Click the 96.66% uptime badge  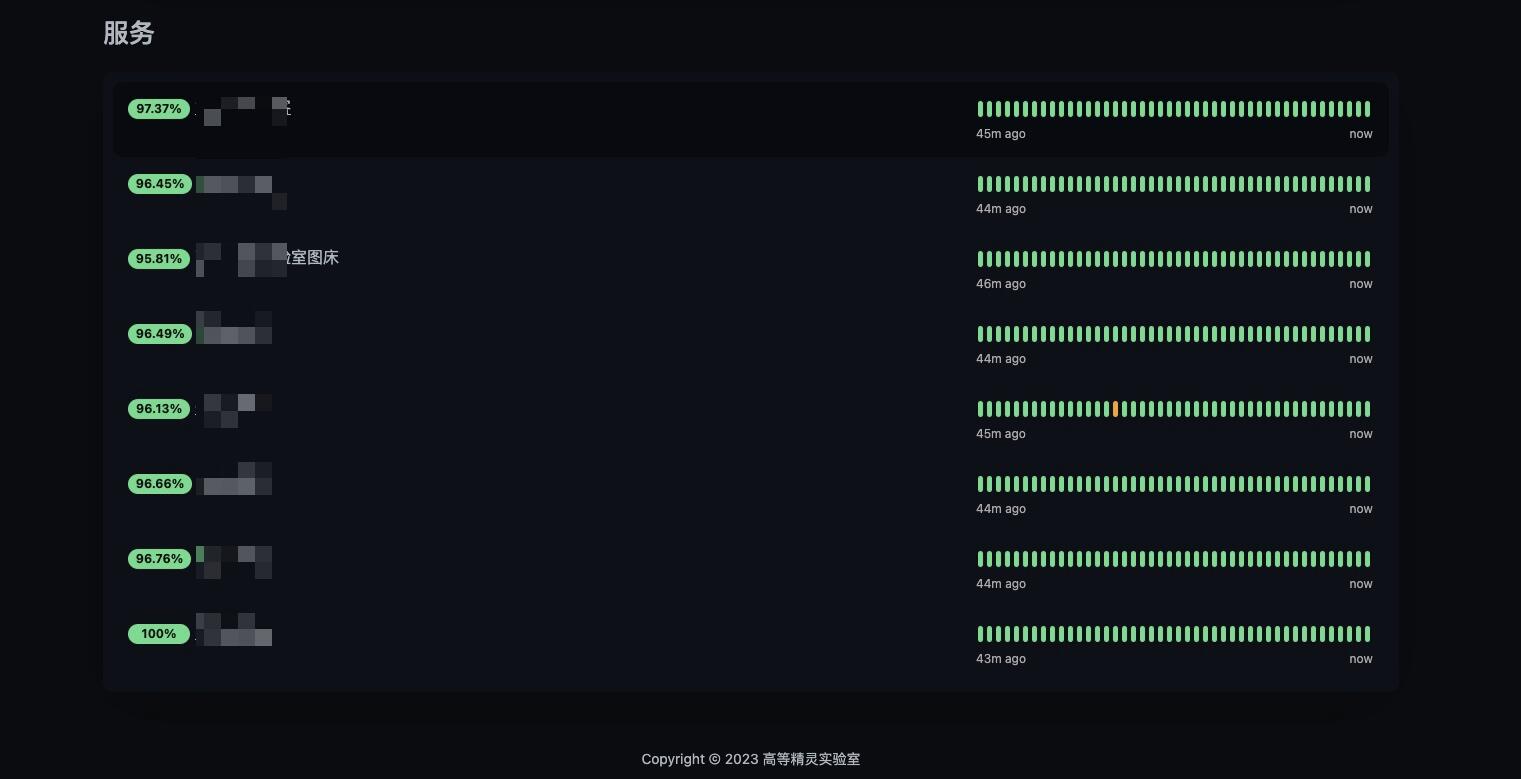click(159, 484)
